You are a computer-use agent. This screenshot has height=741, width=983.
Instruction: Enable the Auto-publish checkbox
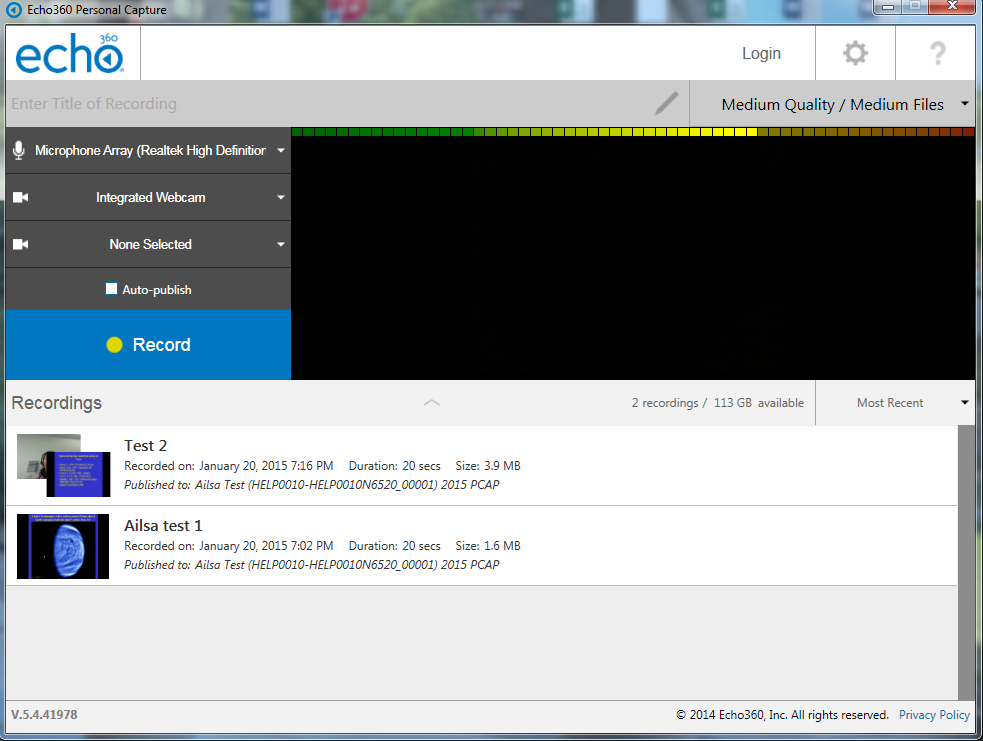(x=112, y=289)
